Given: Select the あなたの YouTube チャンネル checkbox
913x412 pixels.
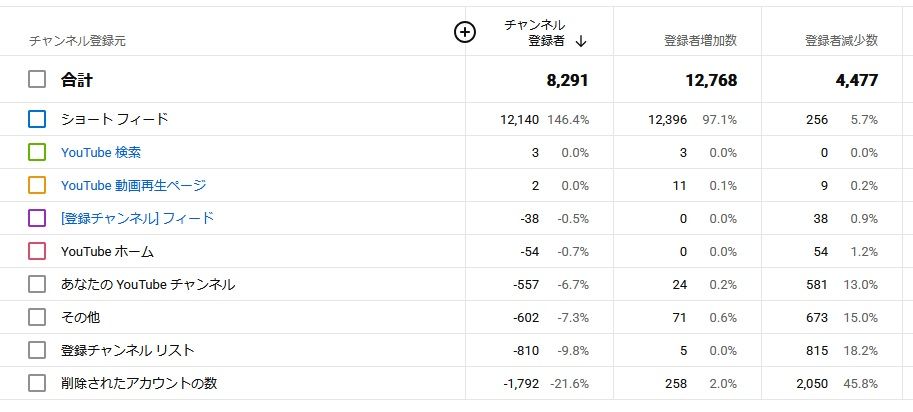Looking at the screenshot, I should point(37,284).
